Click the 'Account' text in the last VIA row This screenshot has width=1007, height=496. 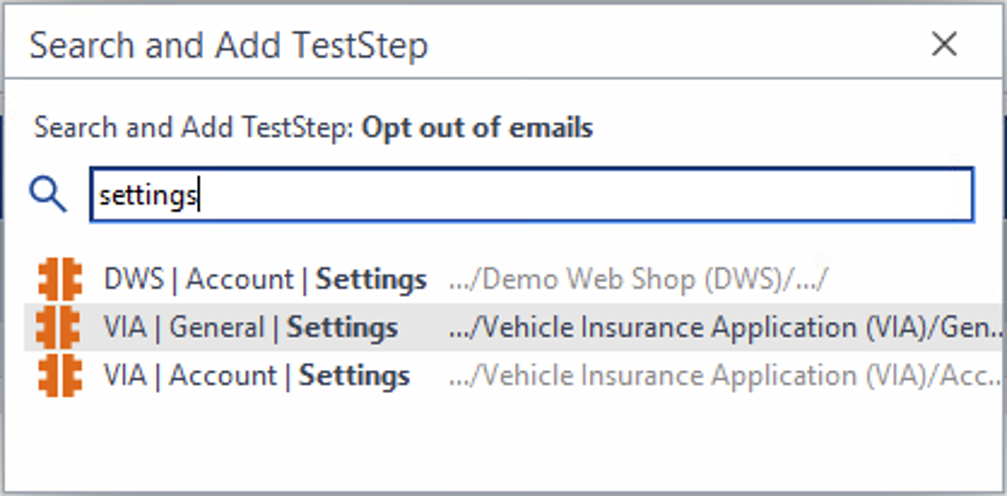(x=227, y=376)
